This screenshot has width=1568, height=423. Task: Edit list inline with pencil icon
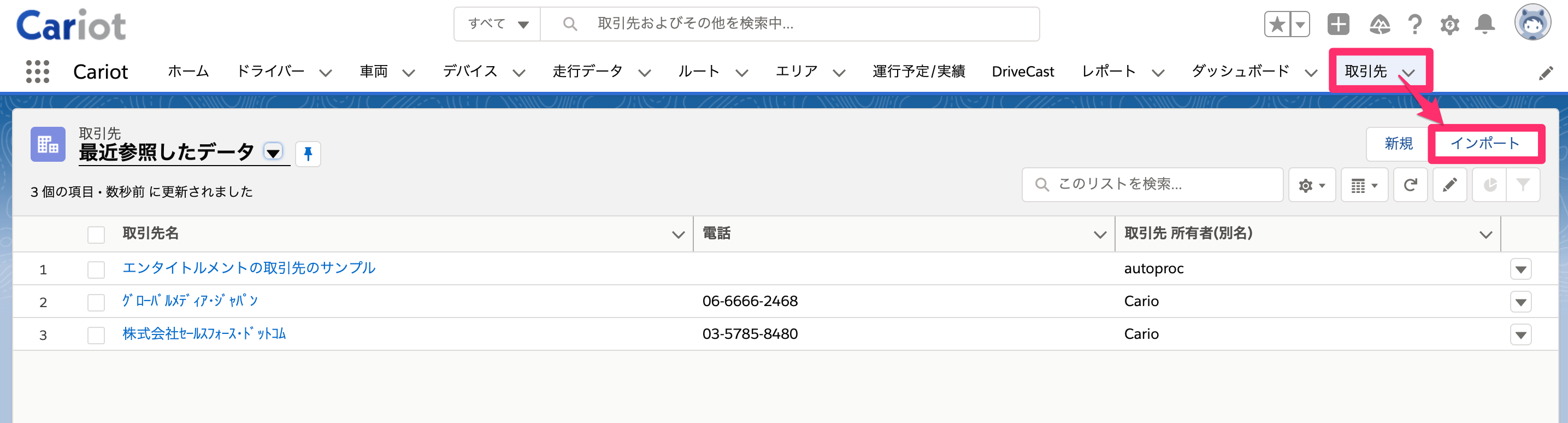coord(1449,185)
